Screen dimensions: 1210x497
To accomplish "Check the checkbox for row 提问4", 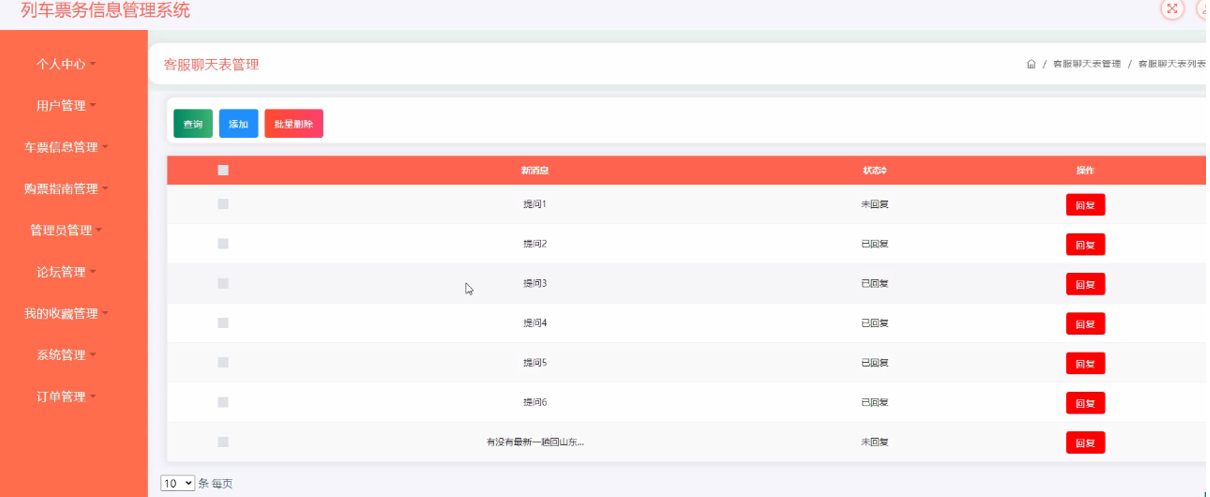I will (x=223, y=323).
